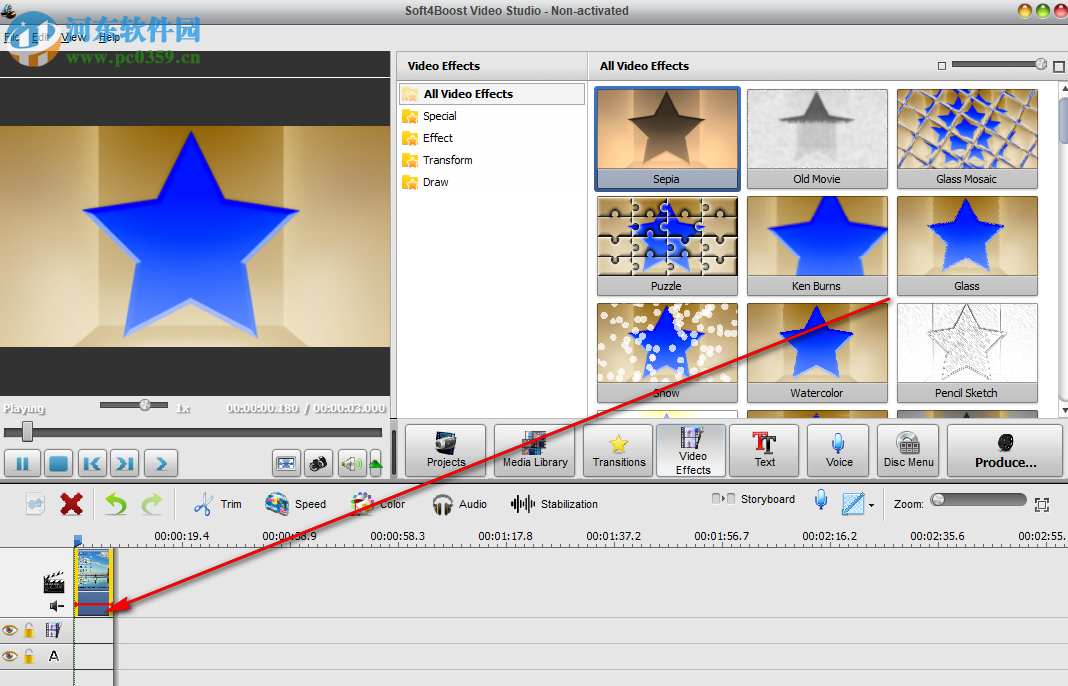Choose the Puzzle effect thumbnail
This screenshot has height=686, width=1068.
(667, 246)
